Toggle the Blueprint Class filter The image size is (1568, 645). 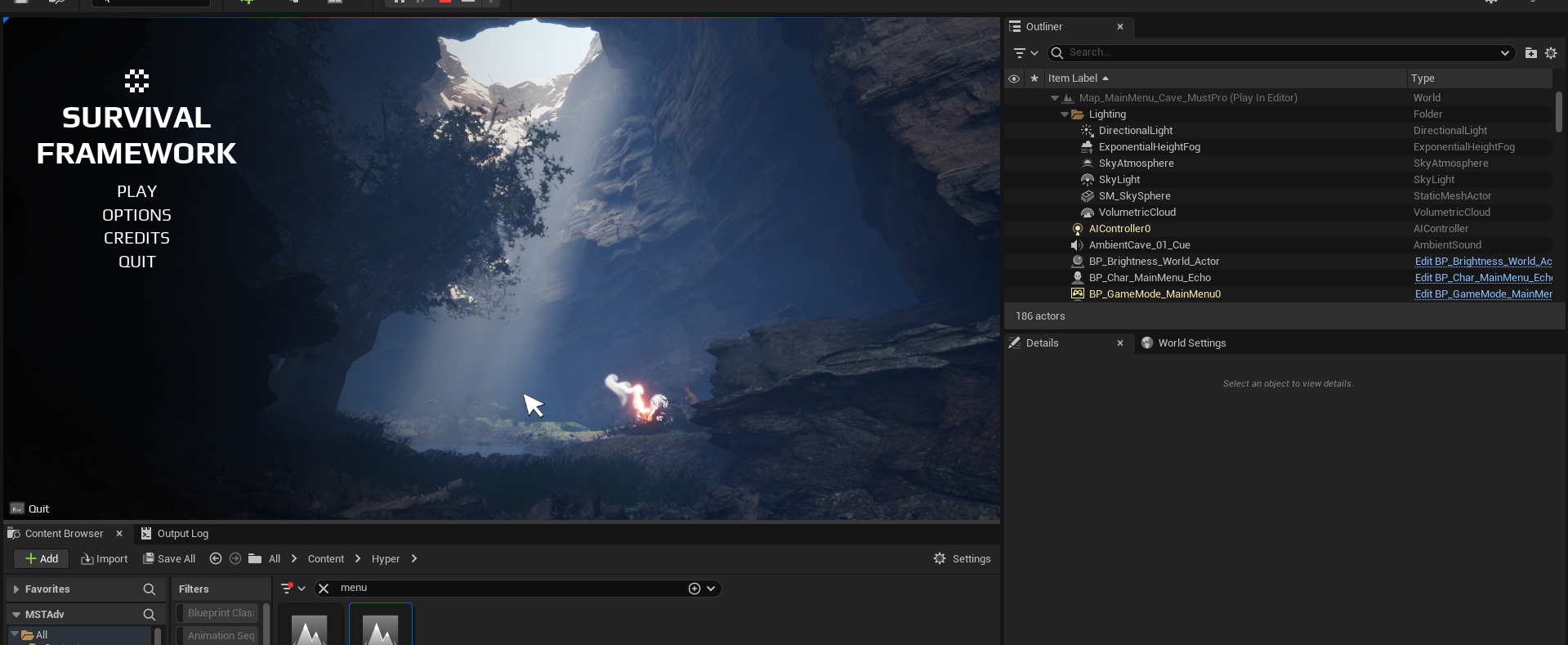coord(217,613)
